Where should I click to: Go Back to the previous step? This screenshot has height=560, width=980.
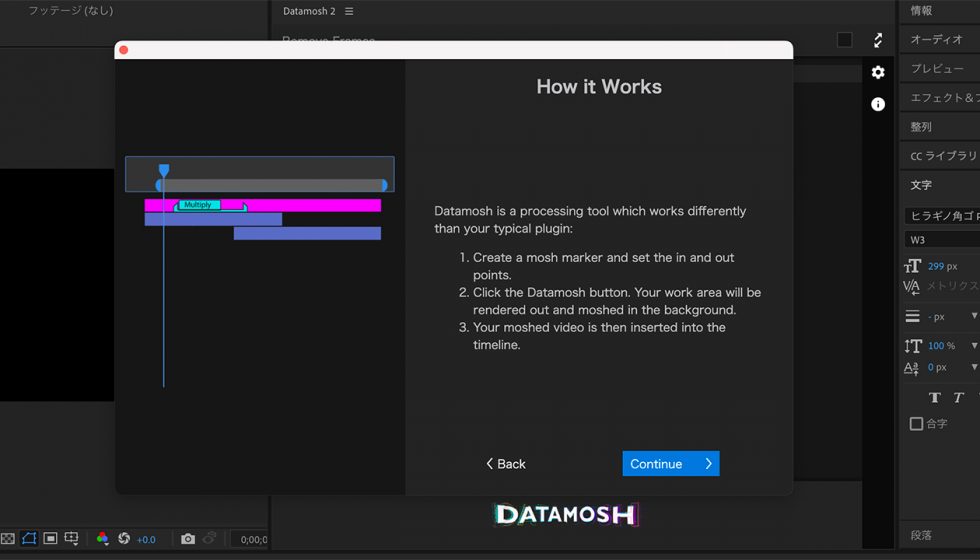point(506,464)
